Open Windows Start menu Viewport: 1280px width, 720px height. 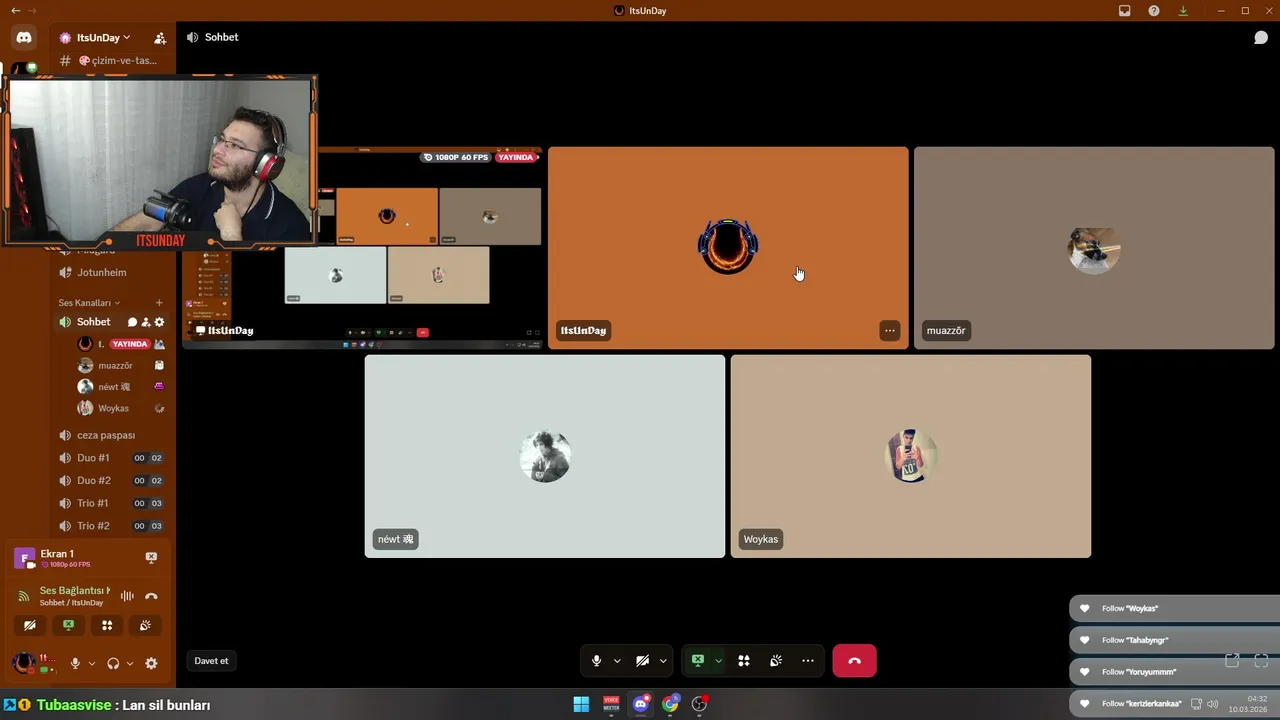click(x=581, y=704)
